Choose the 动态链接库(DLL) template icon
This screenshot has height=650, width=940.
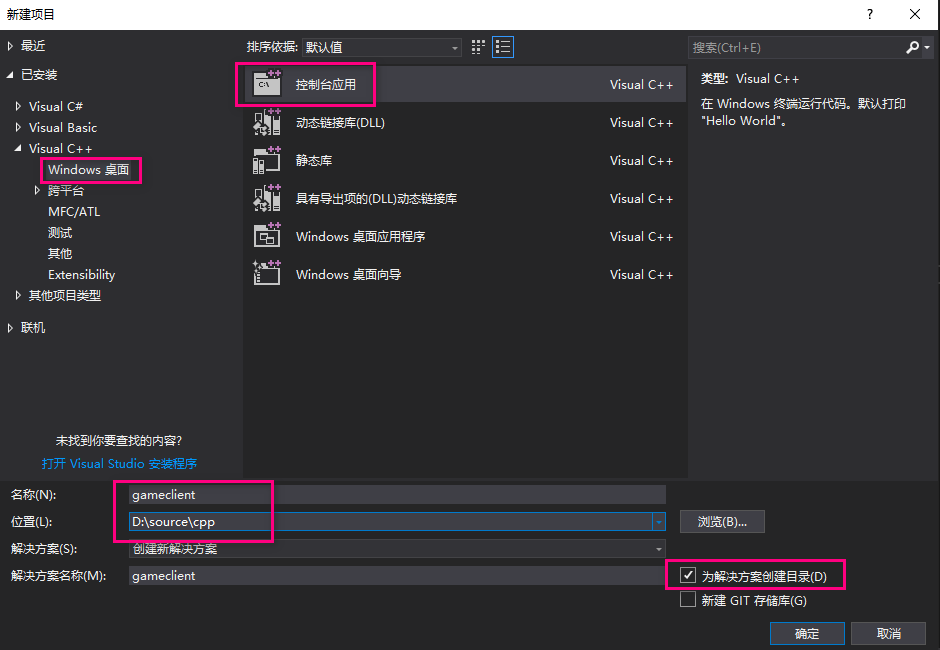(x=267, y=122)
